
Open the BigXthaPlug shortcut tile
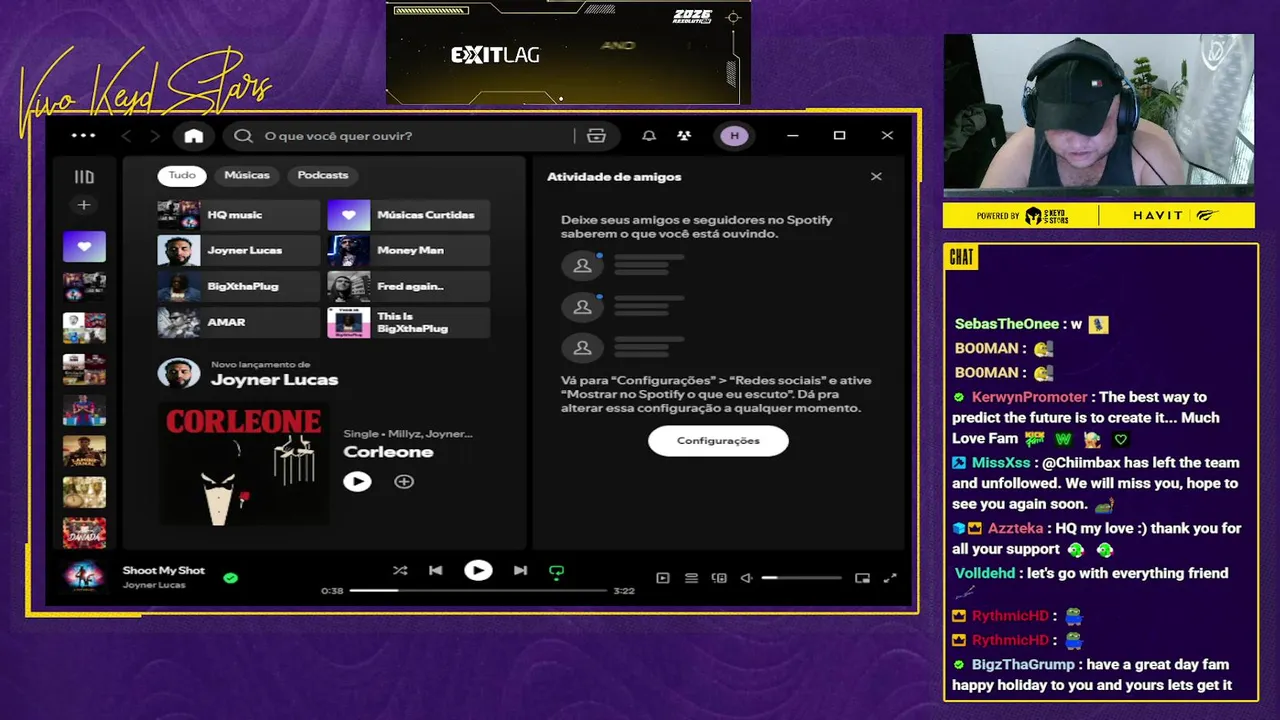tap(238, 287)
